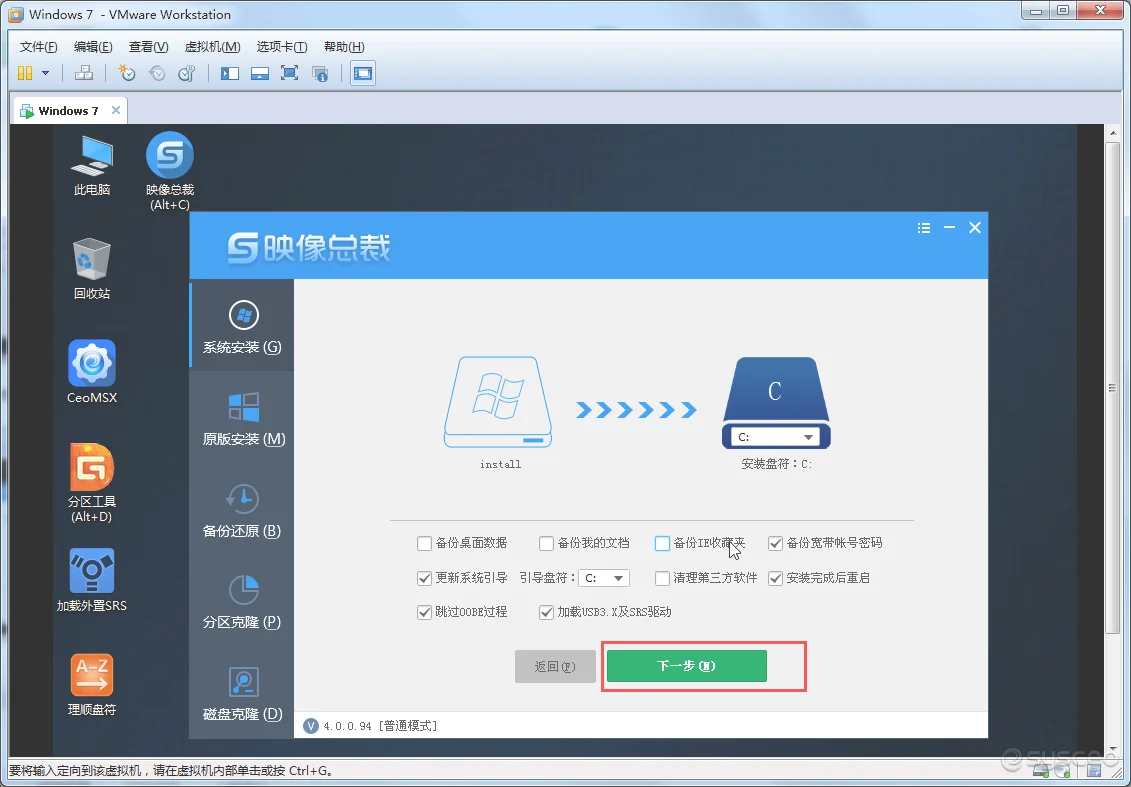This screenshot has height=787, width=1131.
Task: Click the install source image icon
Action: [x=498, y=402]
